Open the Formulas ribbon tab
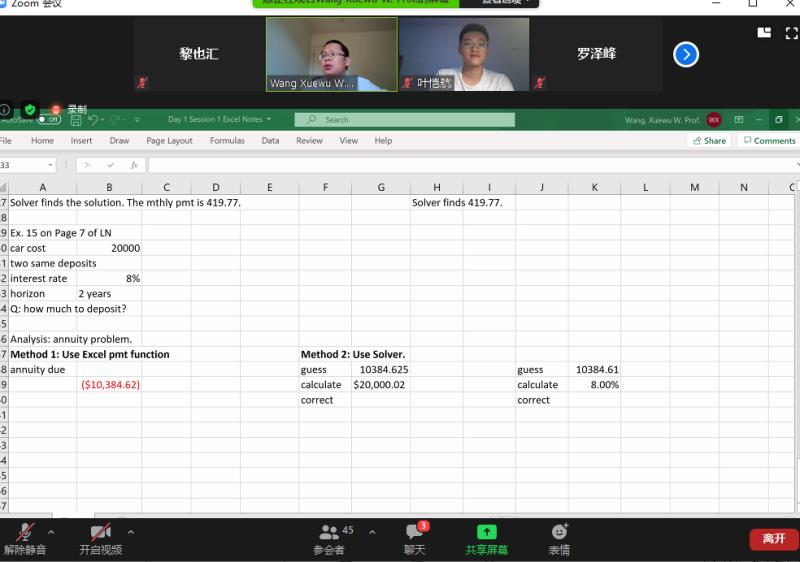800x562 pixels. pos(227,141)
